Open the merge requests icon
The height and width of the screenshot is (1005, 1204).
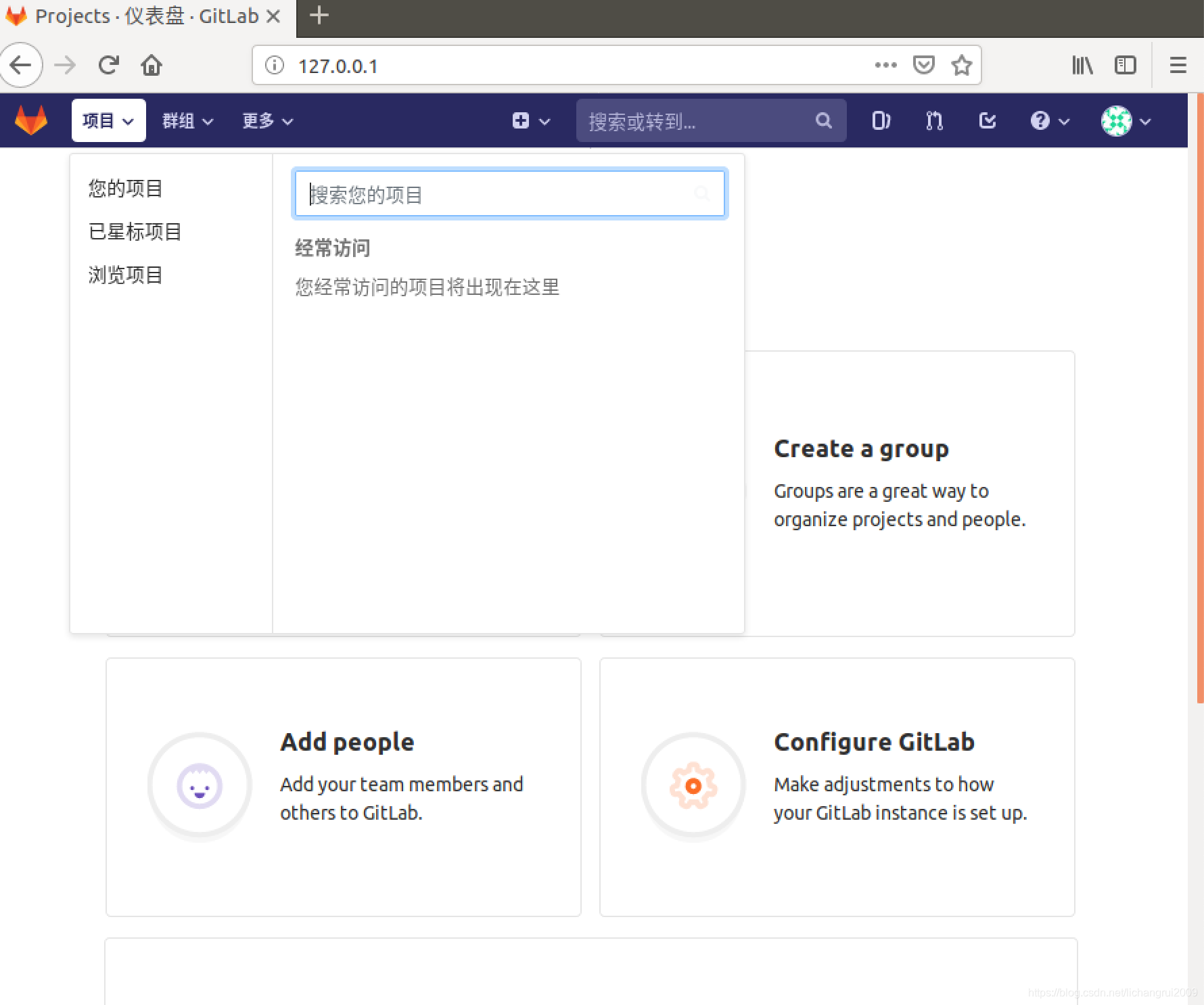pyautogui.click(x=933, y=120)
